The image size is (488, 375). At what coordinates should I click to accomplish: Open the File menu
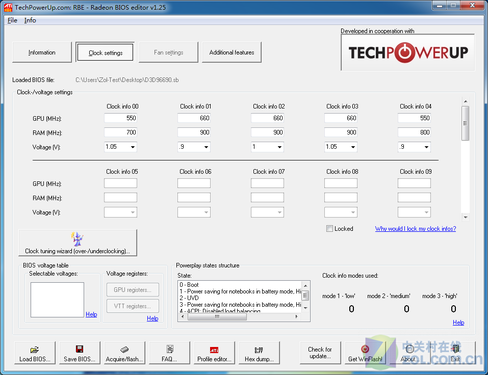pyautogui.click(x=12, y=20)
